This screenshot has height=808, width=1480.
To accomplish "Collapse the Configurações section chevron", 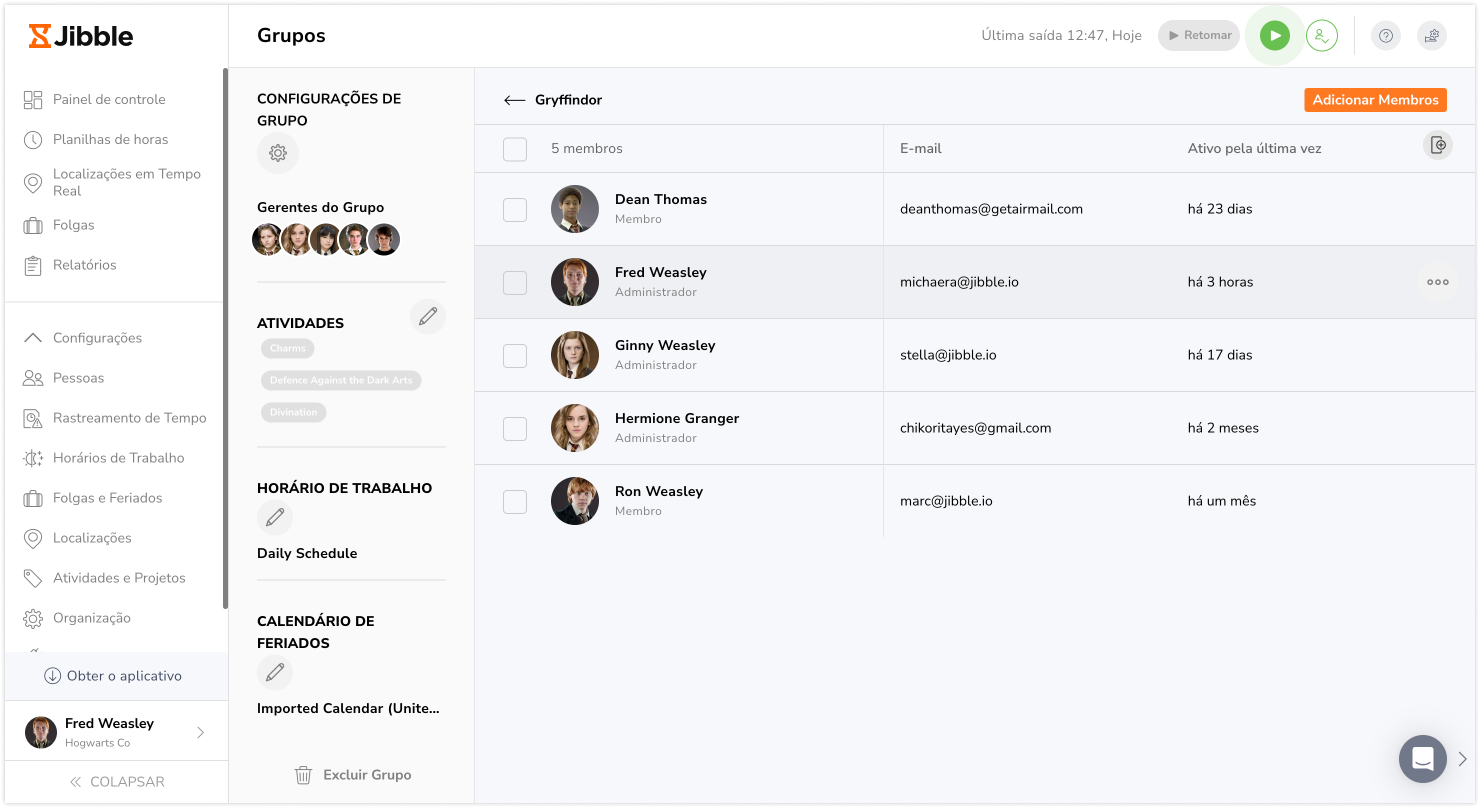I will click(33, 338).
